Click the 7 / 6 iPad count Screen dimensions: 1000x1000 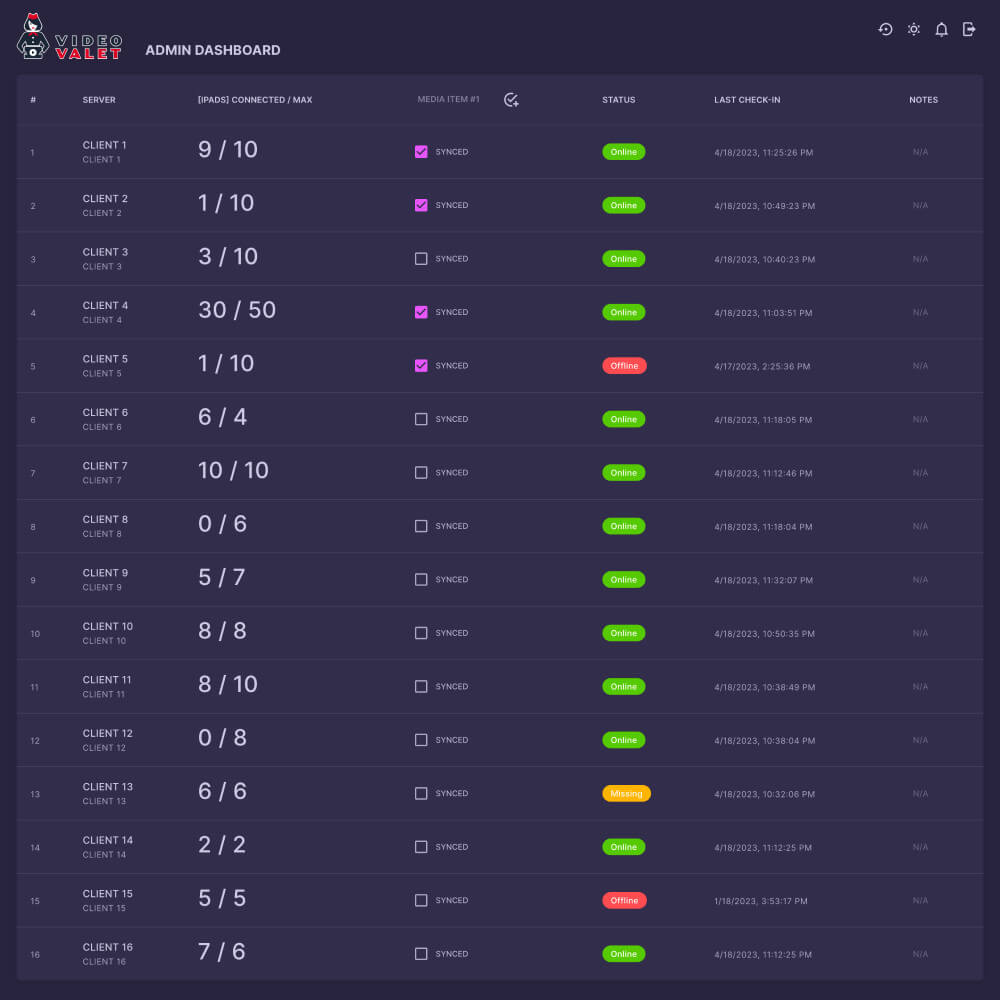point(222,952)
